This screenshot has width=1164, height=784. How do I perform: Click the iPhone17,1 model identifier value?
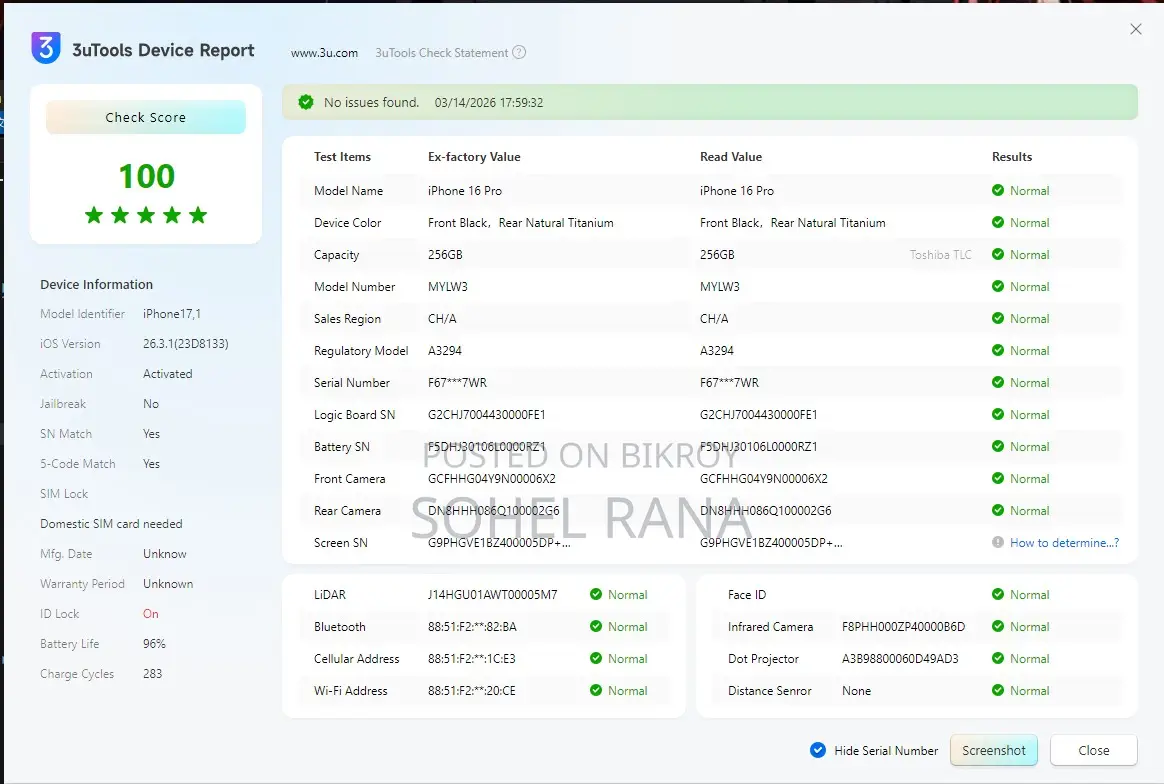click(x=172, y=314)
